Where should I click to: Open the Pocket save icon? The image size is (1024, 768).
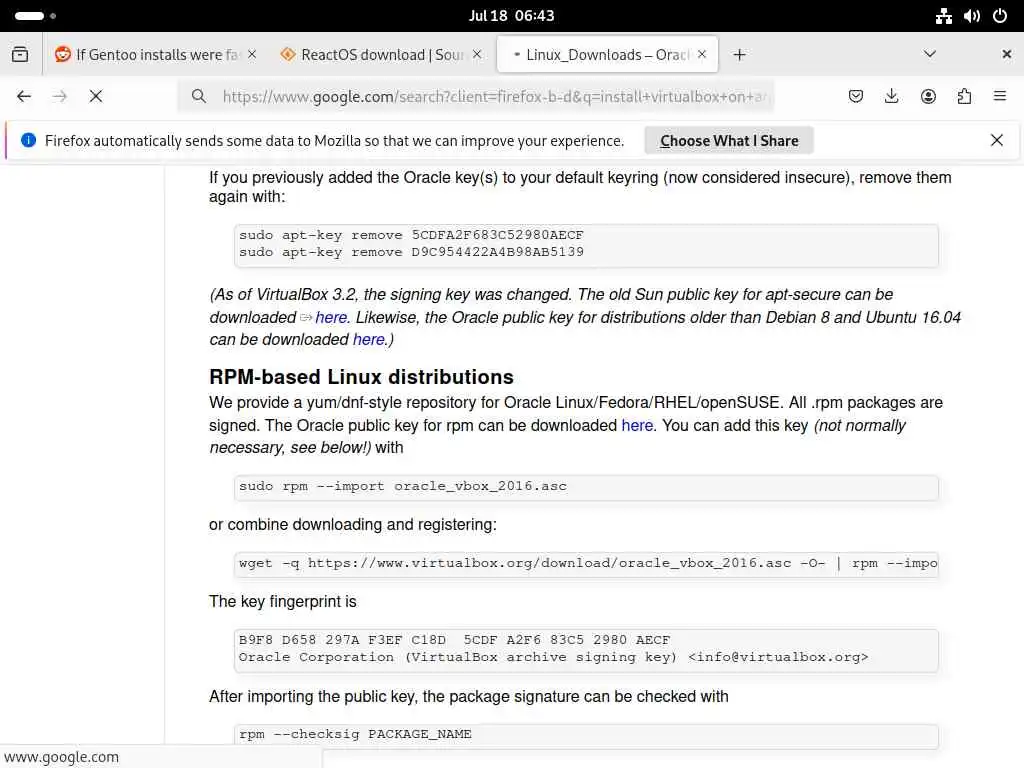pos(856,97)
